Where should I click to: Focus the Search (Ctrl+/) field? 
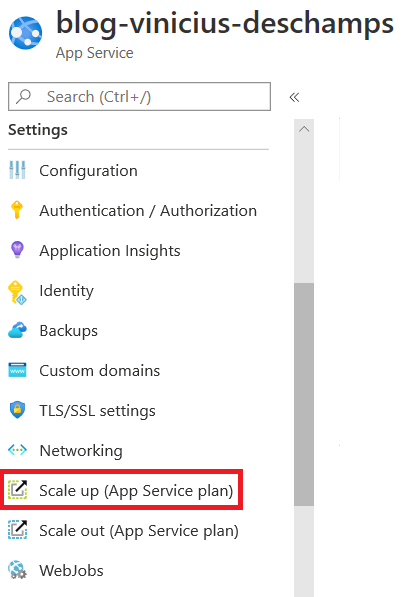point(139,96)
